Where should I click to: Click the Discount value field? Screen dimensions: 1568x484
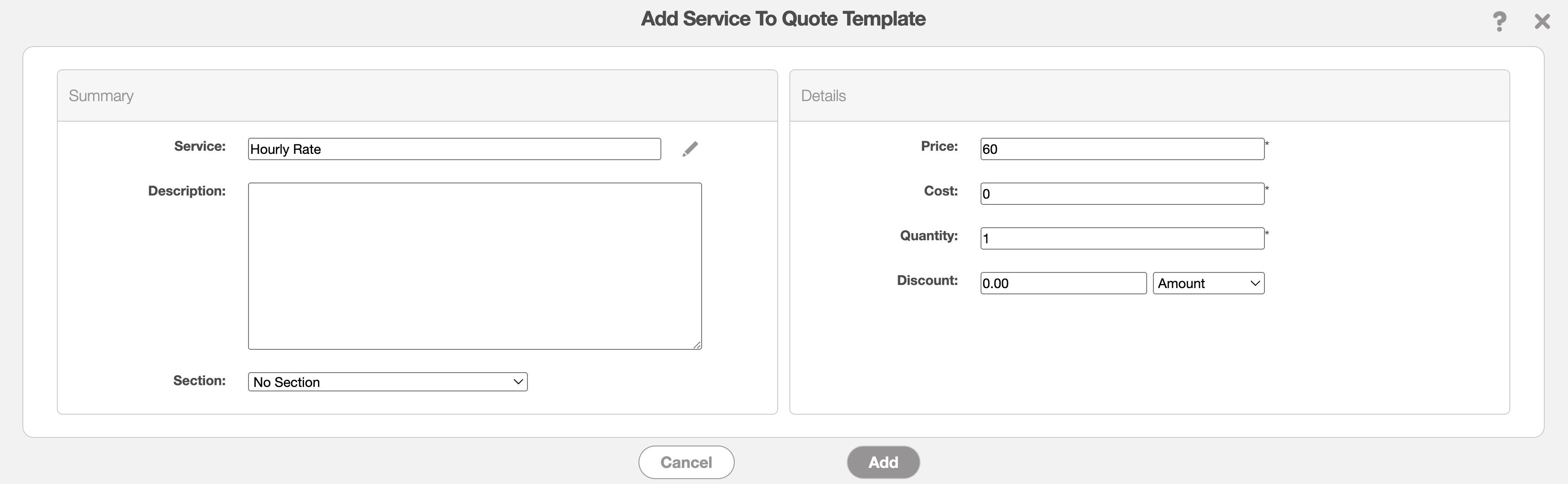pos(1063,283)
